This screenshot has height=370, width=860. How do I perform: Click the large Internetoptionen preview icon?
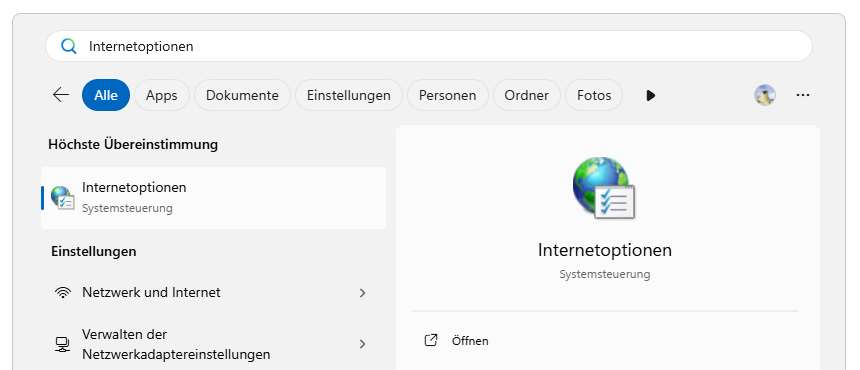click(604, 188)
